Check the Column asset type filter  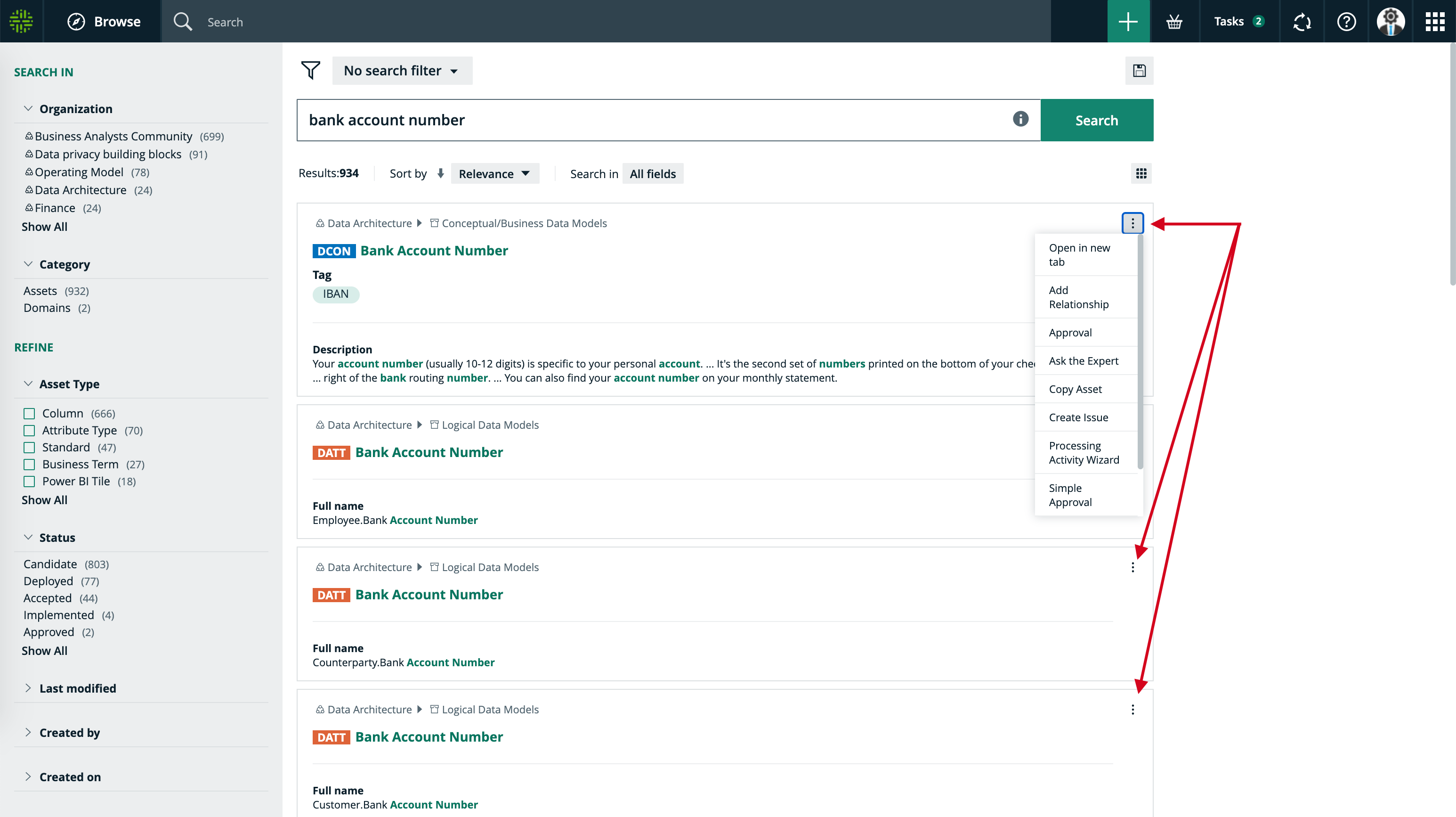pos(29,413)
